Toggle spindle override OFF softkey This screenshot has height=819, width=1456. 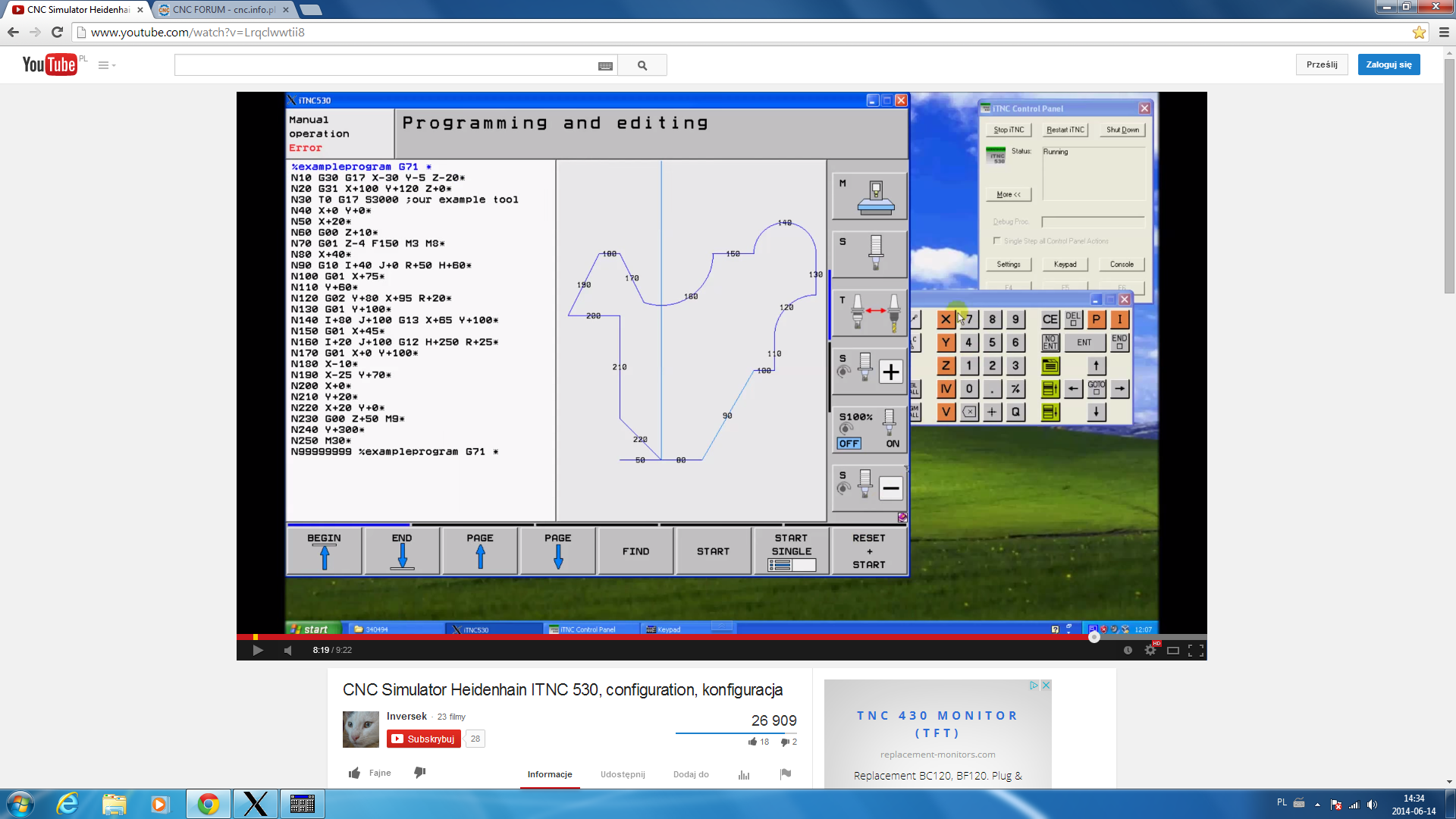point(849,444)
